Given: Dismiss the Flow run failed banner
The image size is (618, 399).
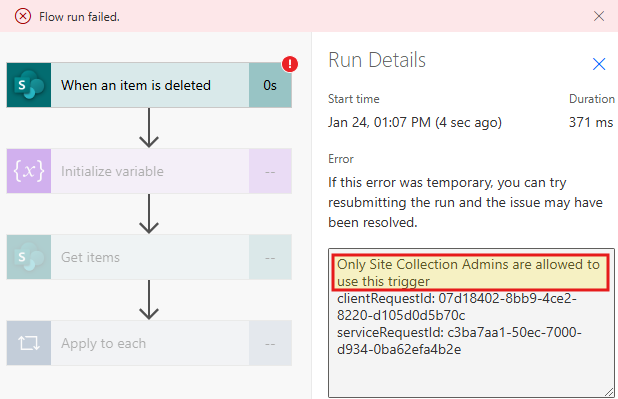Looking at the screenshot, I should coord(599,16).
